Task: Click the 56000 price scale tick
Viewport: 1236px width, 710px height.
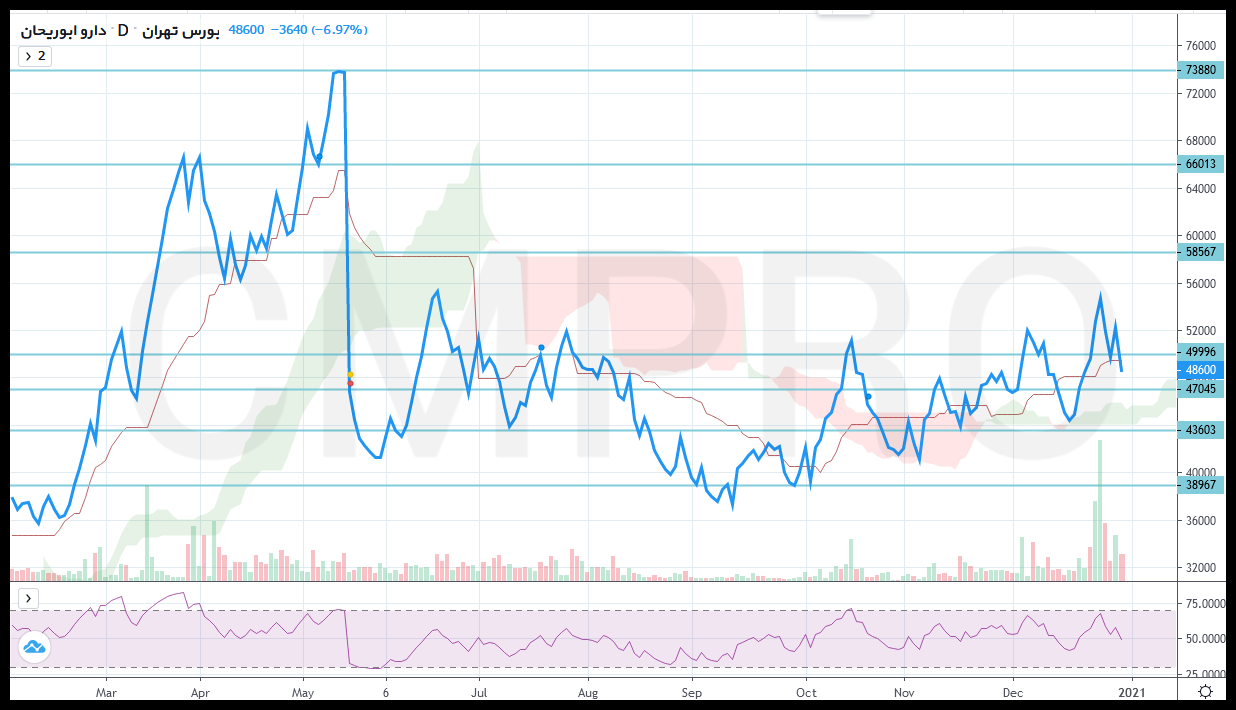Action: coord(1200,284)
